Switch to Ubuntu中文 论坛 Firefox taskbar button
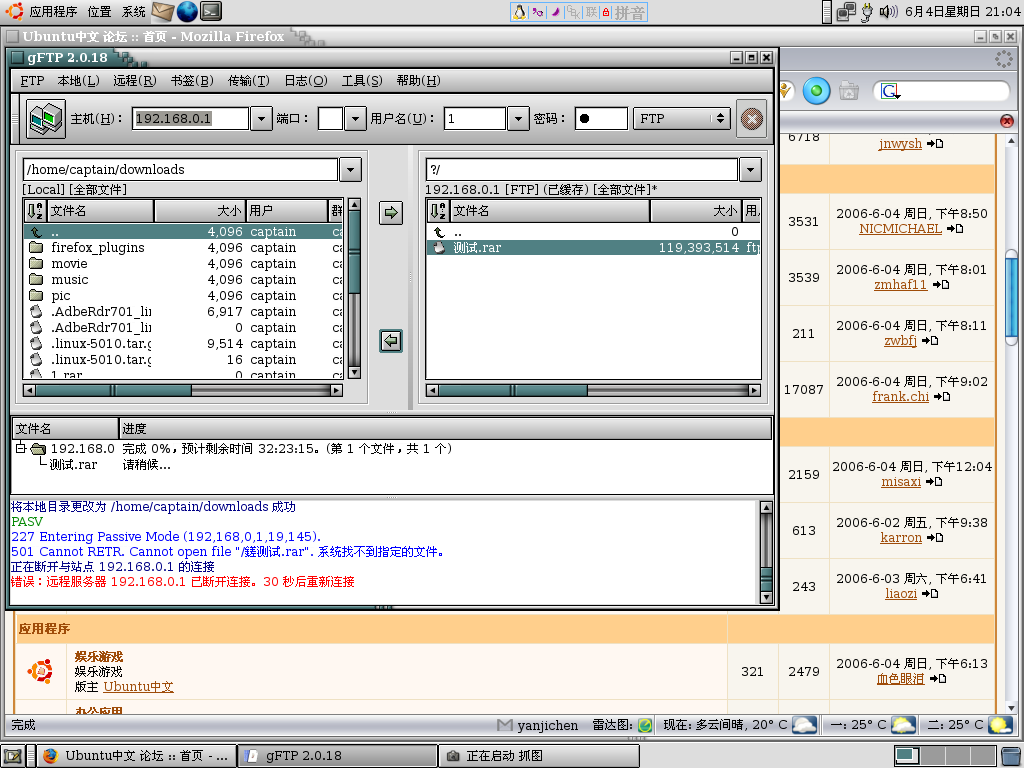This screenshot has height=768, width=1024. click(x=135, y=756)
